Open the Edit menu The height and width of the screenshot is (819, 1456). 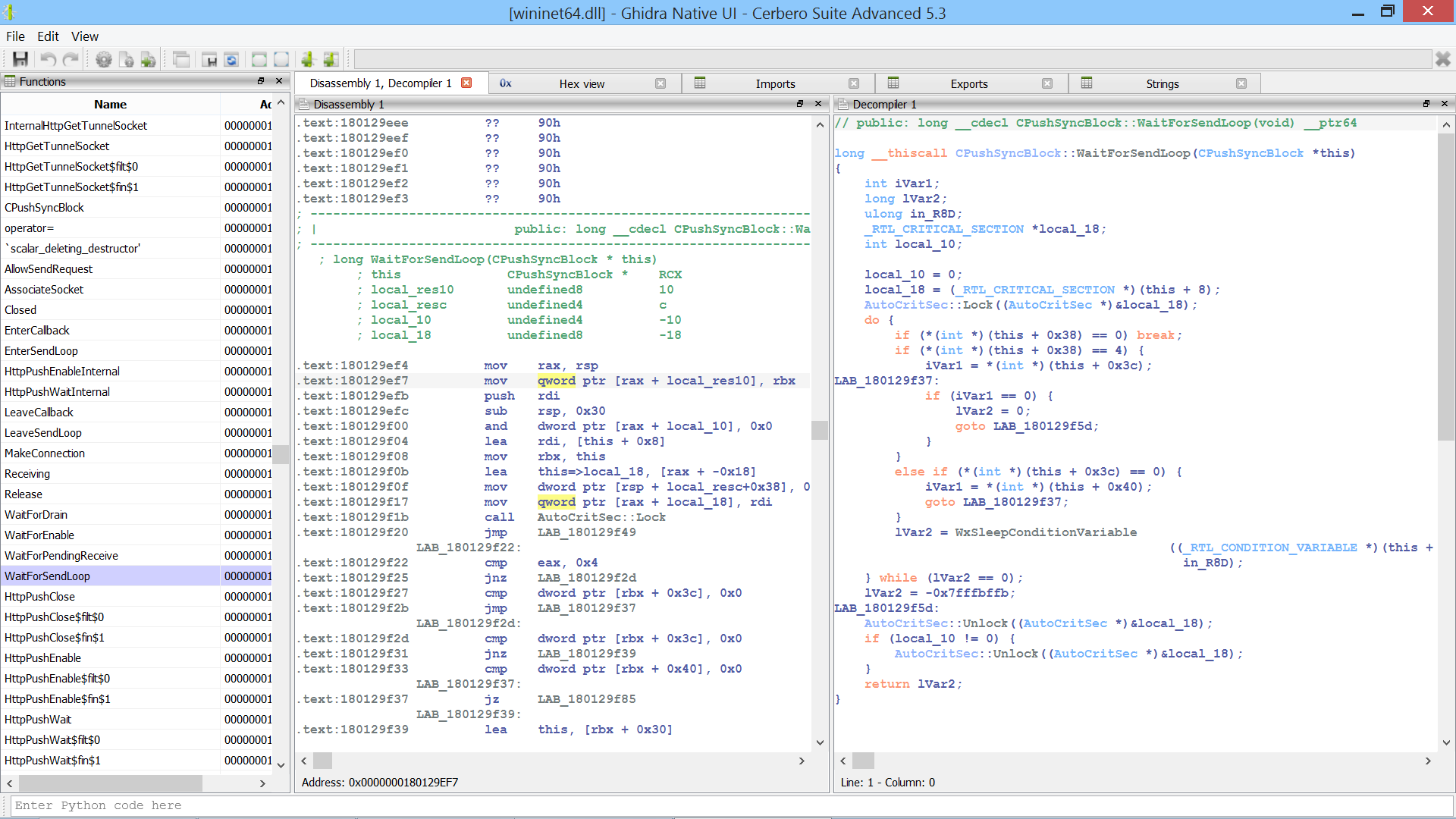[48, 36]
